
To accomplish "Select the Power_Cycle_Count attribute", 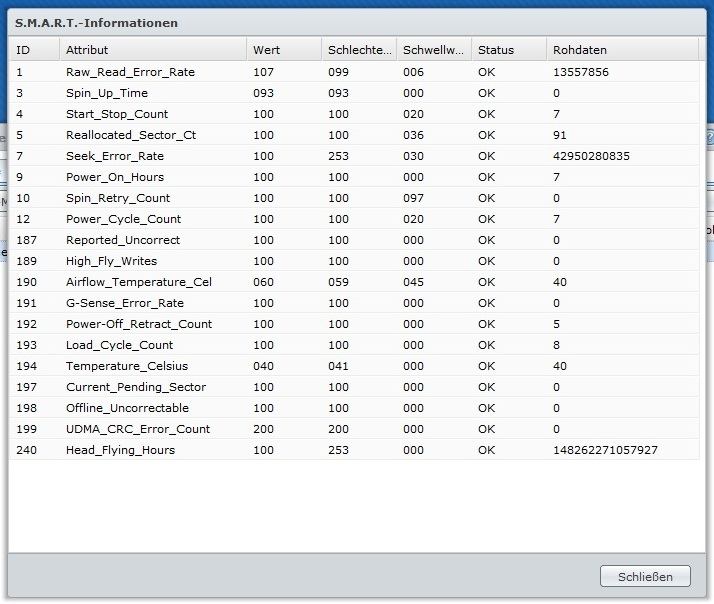I will [123, 219].
